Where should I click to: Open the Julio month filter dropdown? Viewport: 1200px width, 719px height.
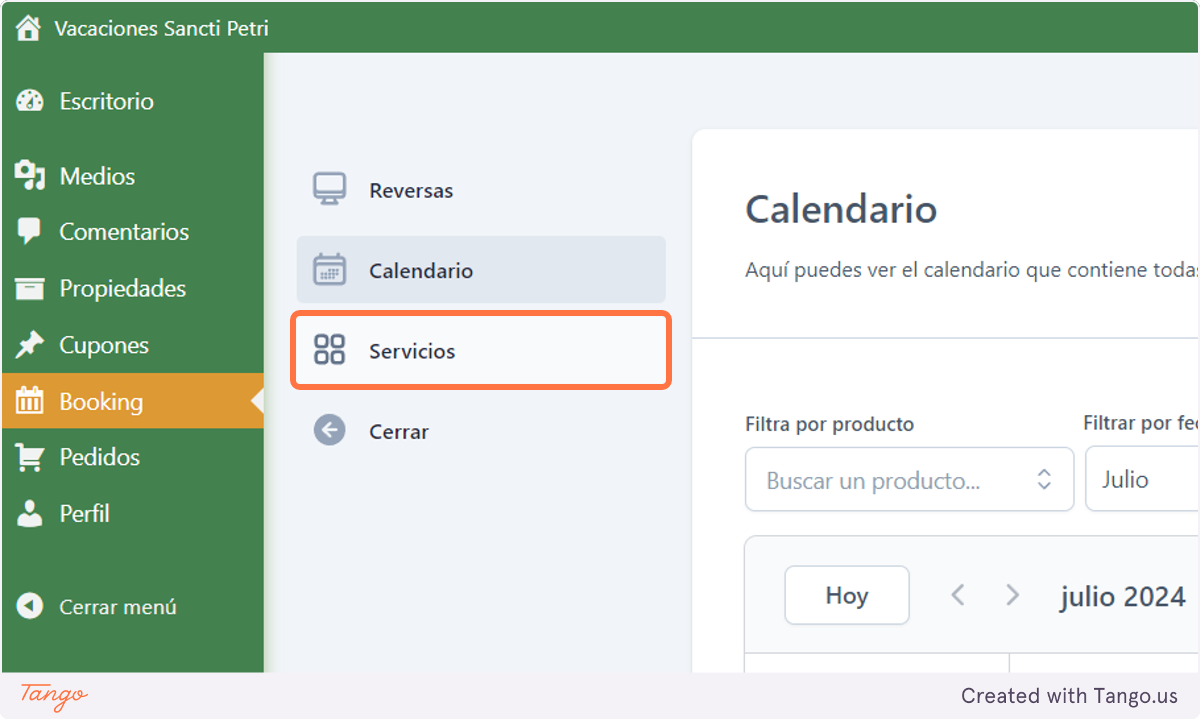pos(1142,479)
